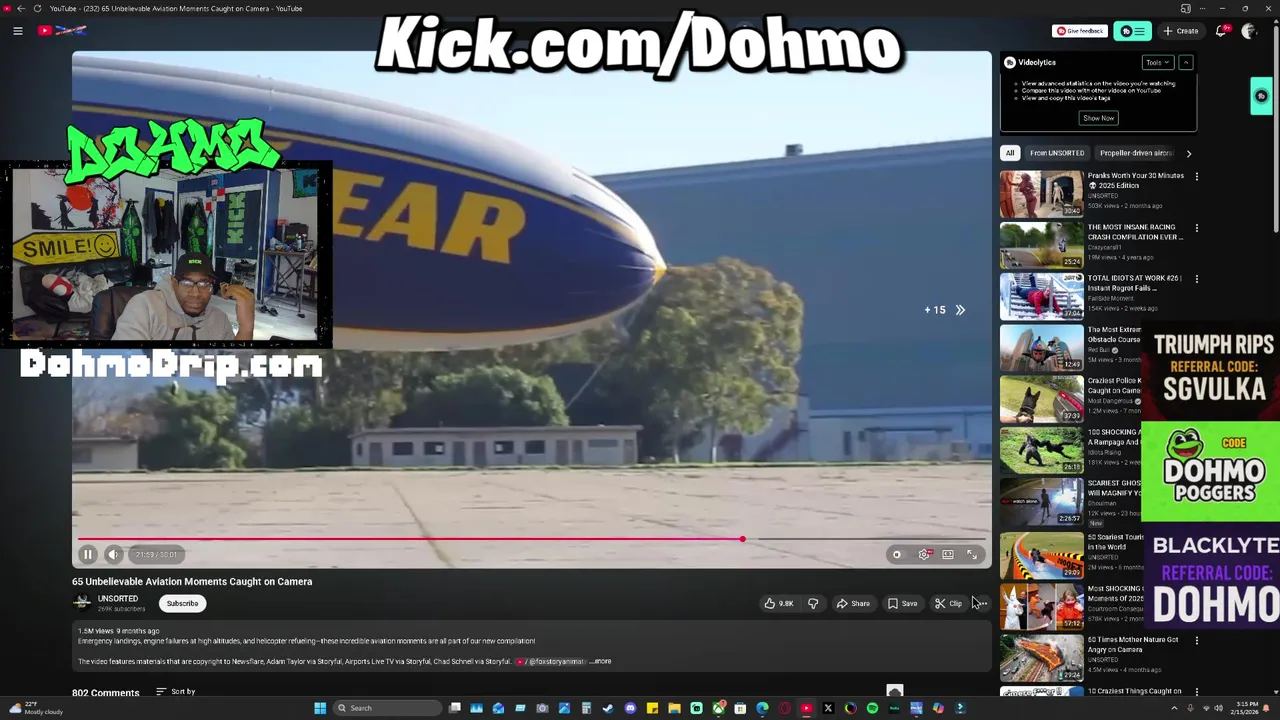Viewport: 1280px width, 720px height.
Task: Click the taskbar Search box
Action: (389, 708)
